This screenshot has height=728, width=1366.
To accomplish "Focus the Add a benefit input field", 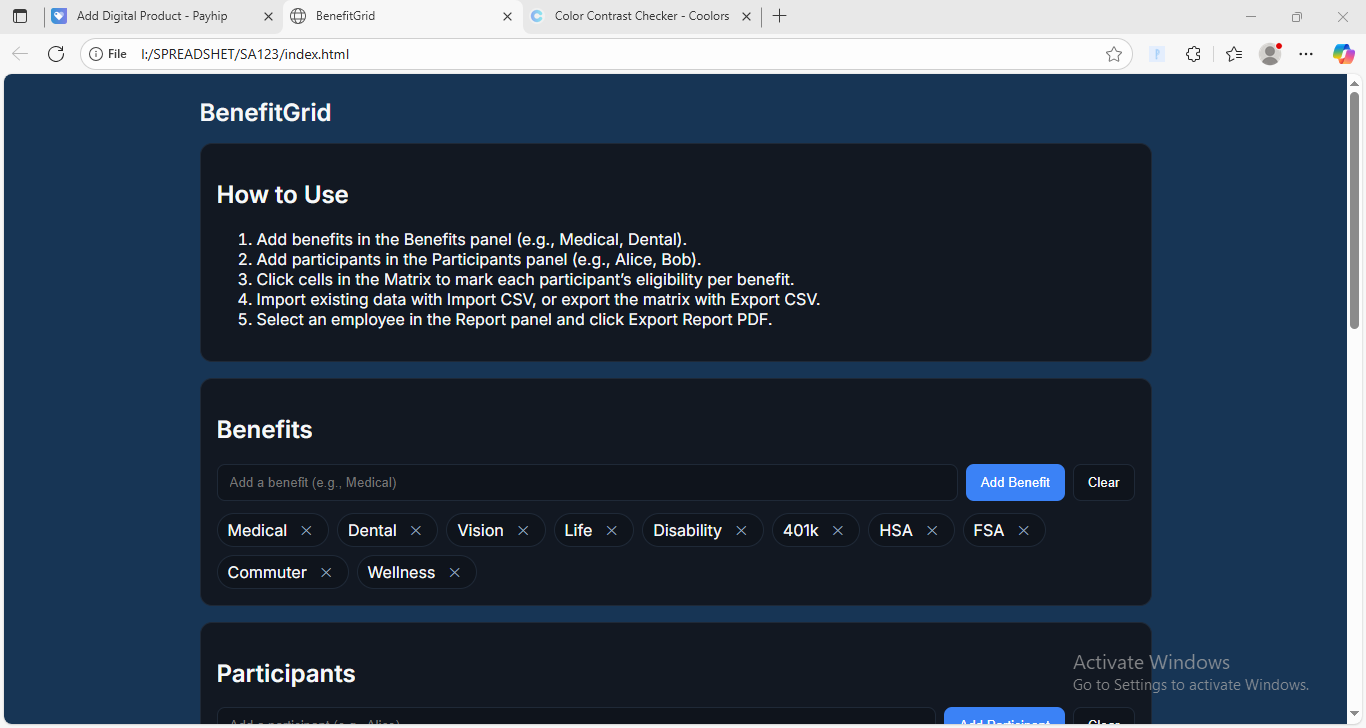I will [587, 483].
